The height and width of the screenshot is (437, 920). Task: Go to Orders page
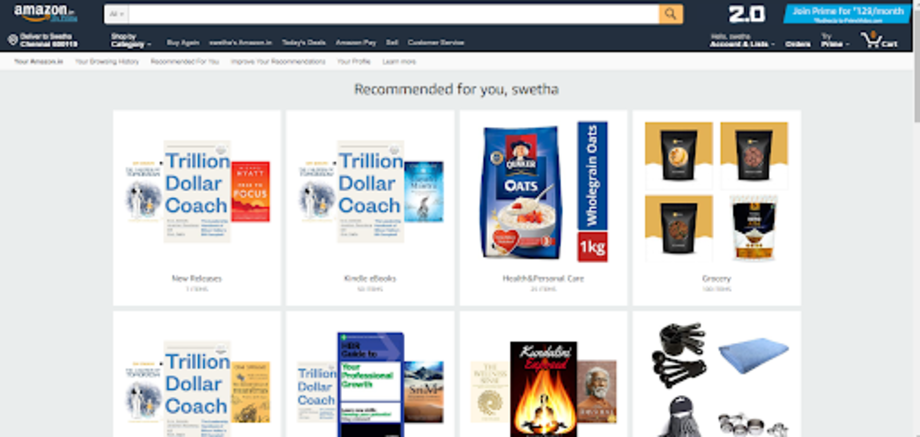[x=798, y=44]
